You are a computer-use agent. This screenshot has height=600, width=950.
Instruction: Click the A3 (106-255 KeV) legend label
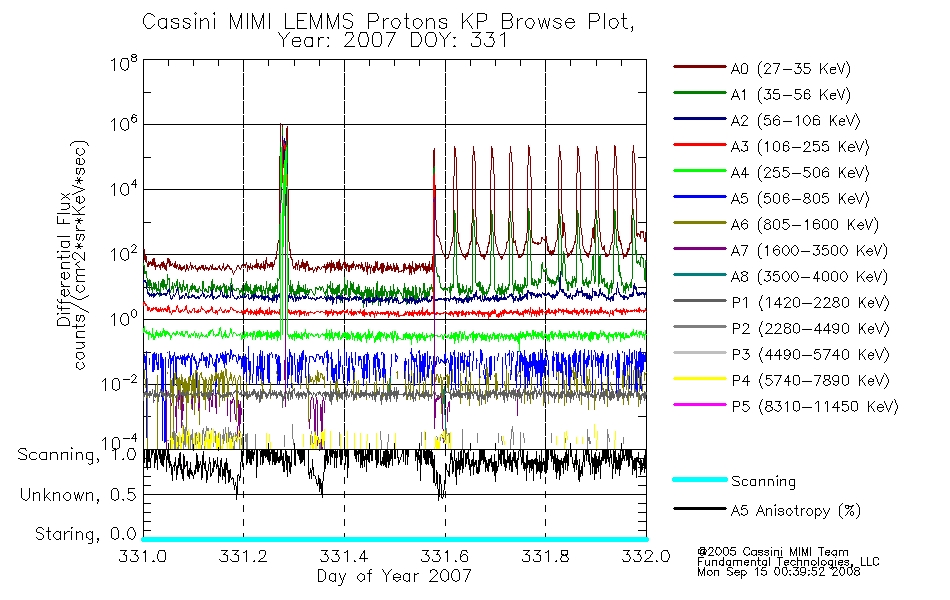(x=800, y=147)
